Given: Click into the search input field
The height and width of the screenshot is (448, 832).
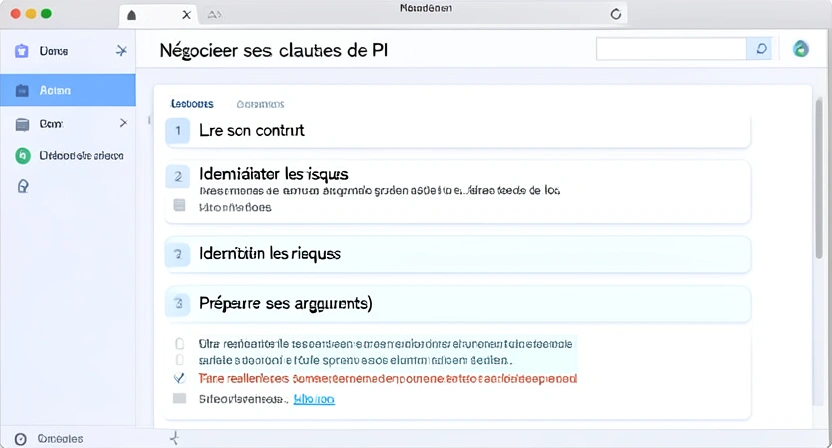Looking at the screenshot, I should tap(671, 49).
